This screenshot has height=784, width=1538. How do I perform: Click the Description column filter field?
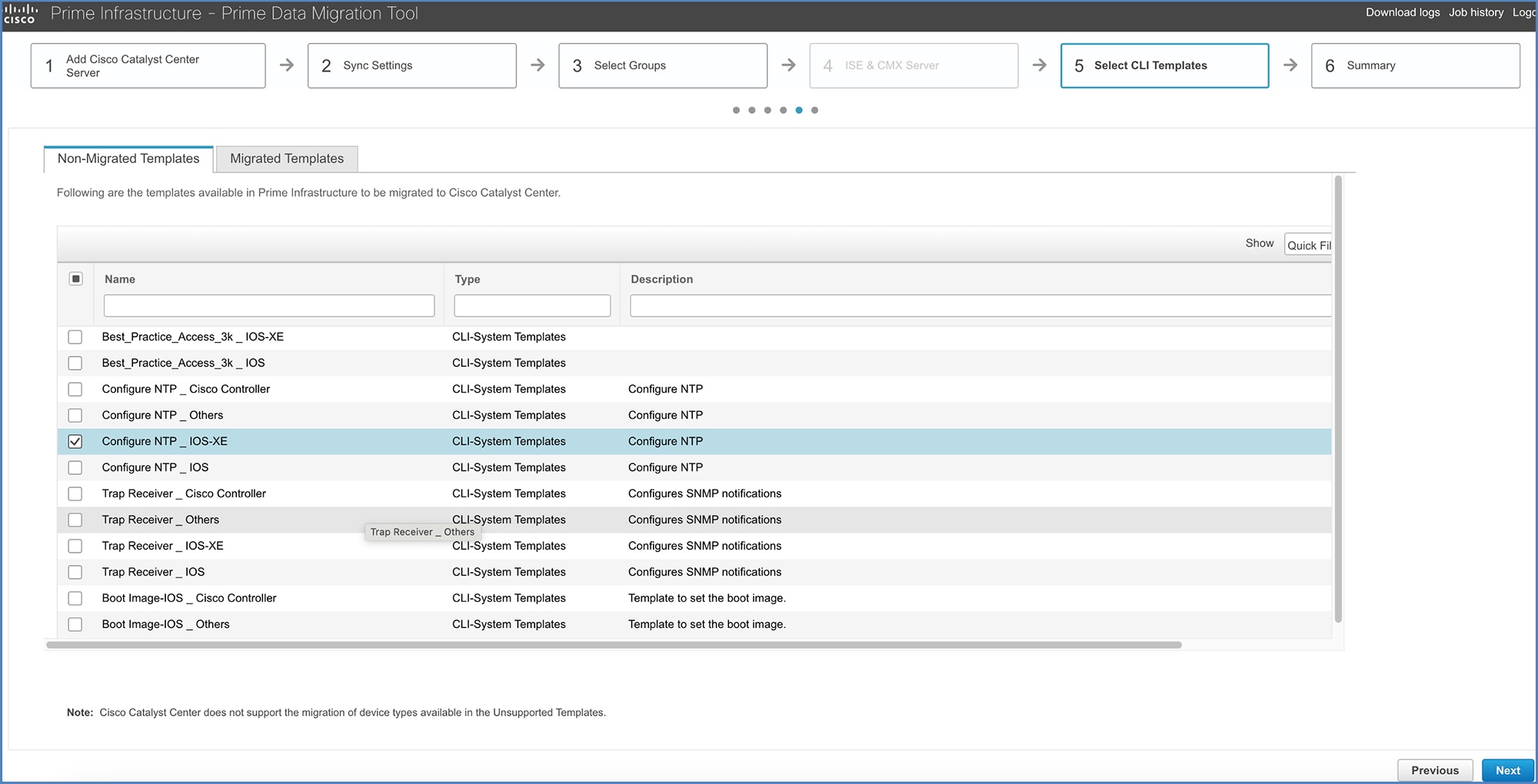pos(980,306)
